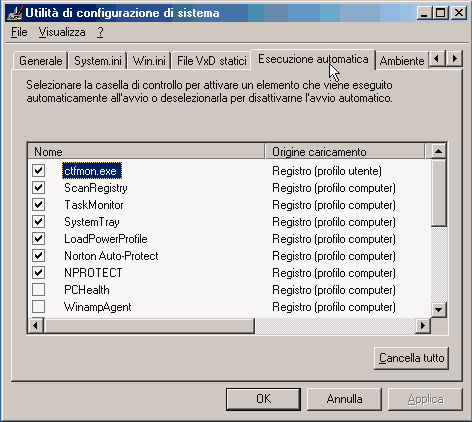Image resolution: width=472 pixels, height=422 pixels.
Task: Switch to the System.ini tab
Action: pos(98,61)
